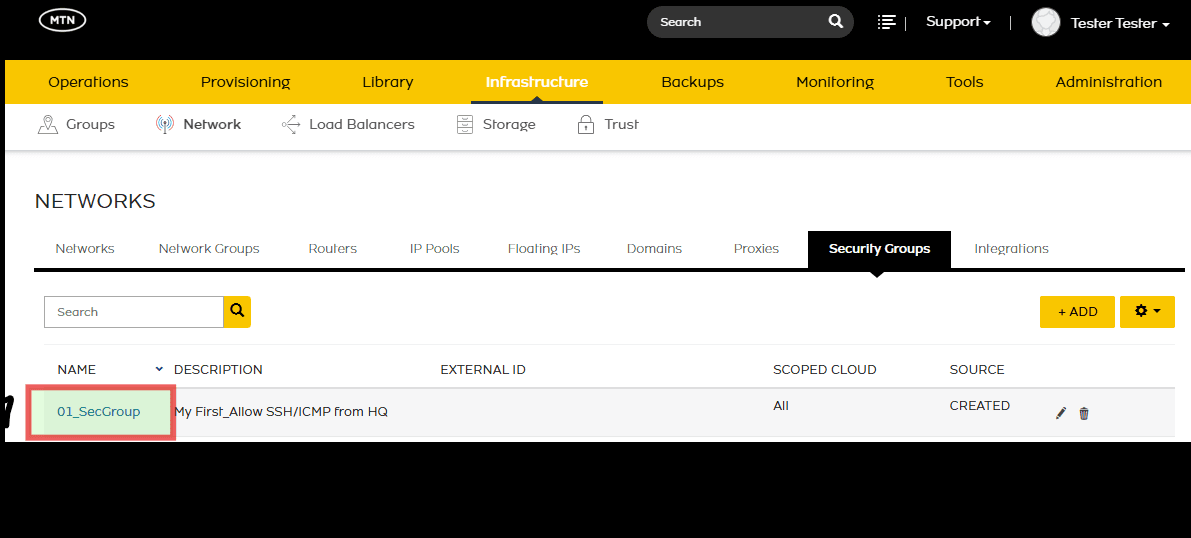This screenshot has height=538, width=1191.
Task: Click the EXTERNAL ID column header
Action: pos(483,369)
